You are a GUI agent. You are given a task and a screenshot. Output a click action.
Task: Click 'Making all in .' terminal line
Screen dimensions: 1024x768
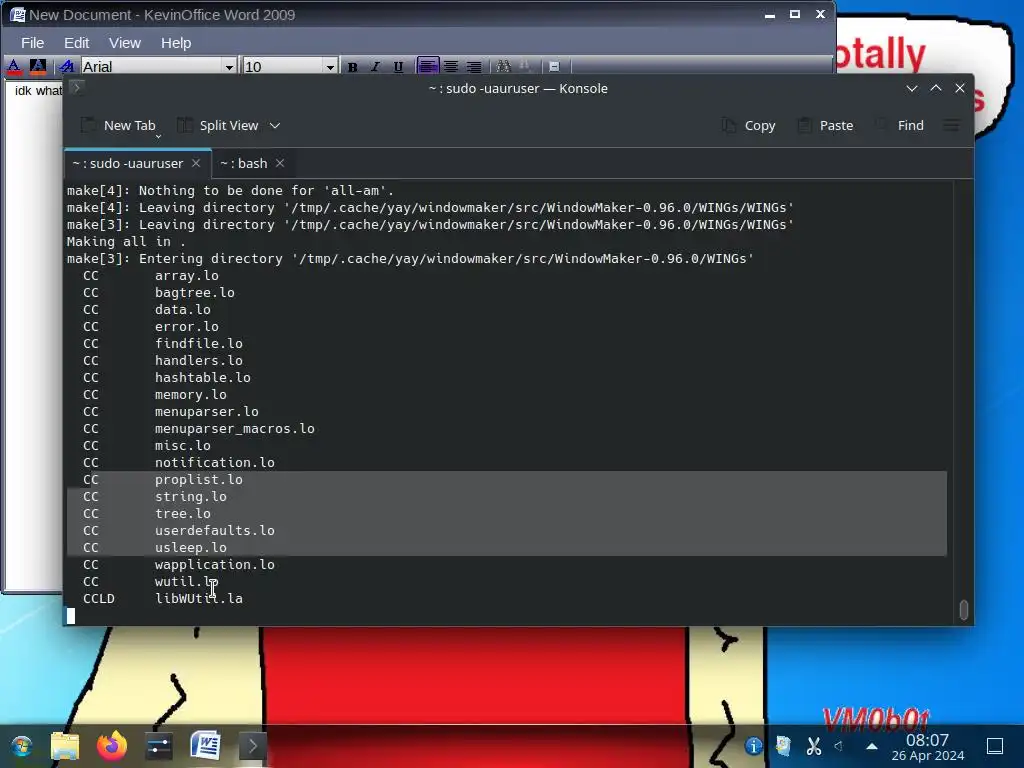pos(126,242)
